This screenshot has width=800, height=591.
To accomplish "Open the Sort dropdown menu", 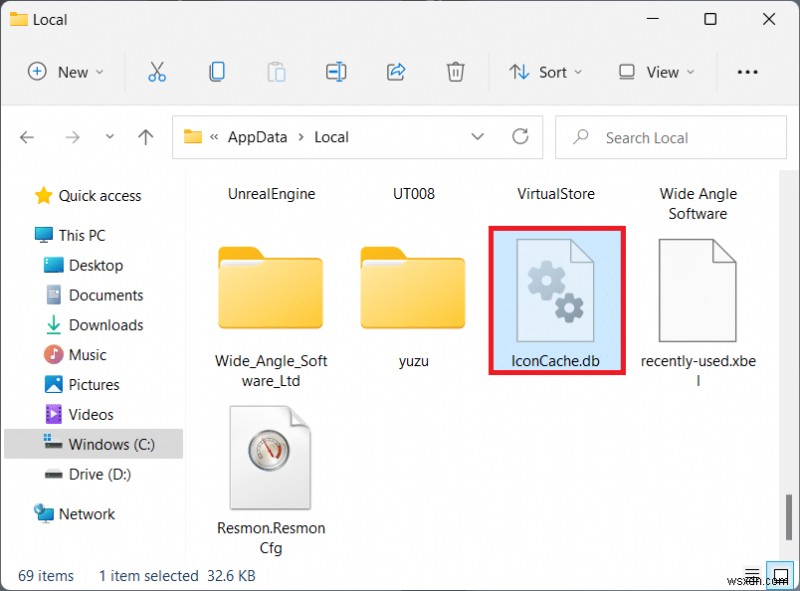I will click(545, 72).
